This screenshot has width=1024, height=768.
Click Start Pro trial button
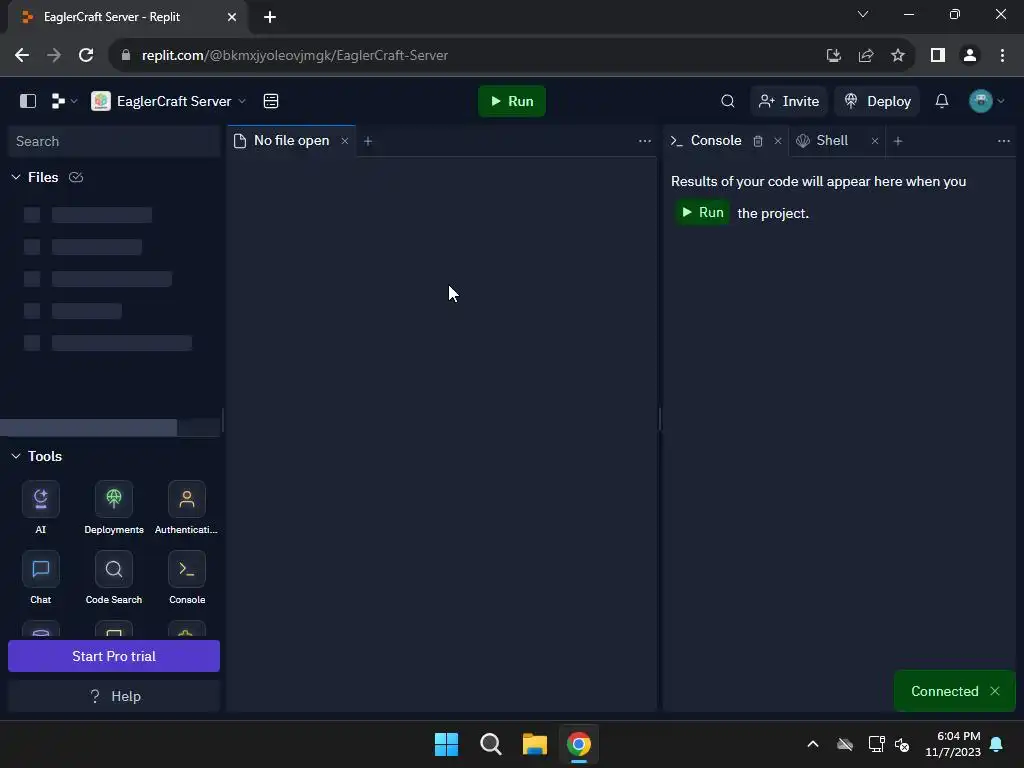tap(114, 656)
